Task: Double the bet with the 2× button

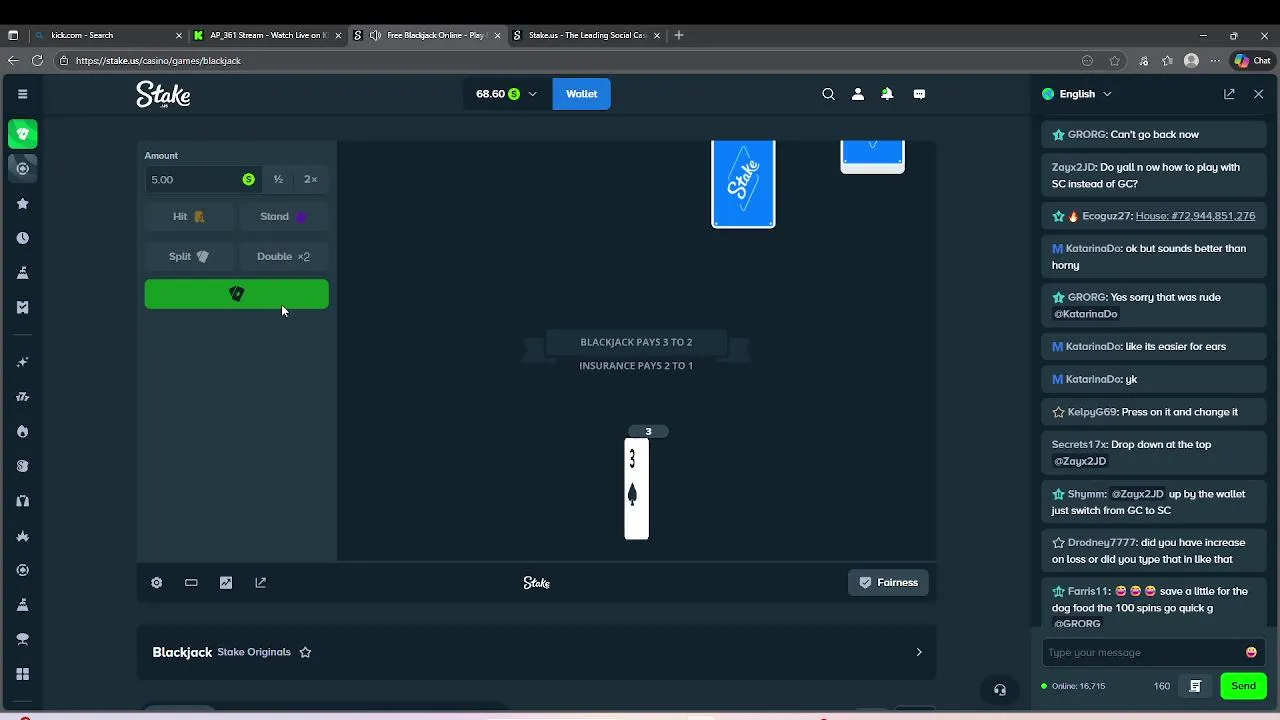Action: click(310, 179)
